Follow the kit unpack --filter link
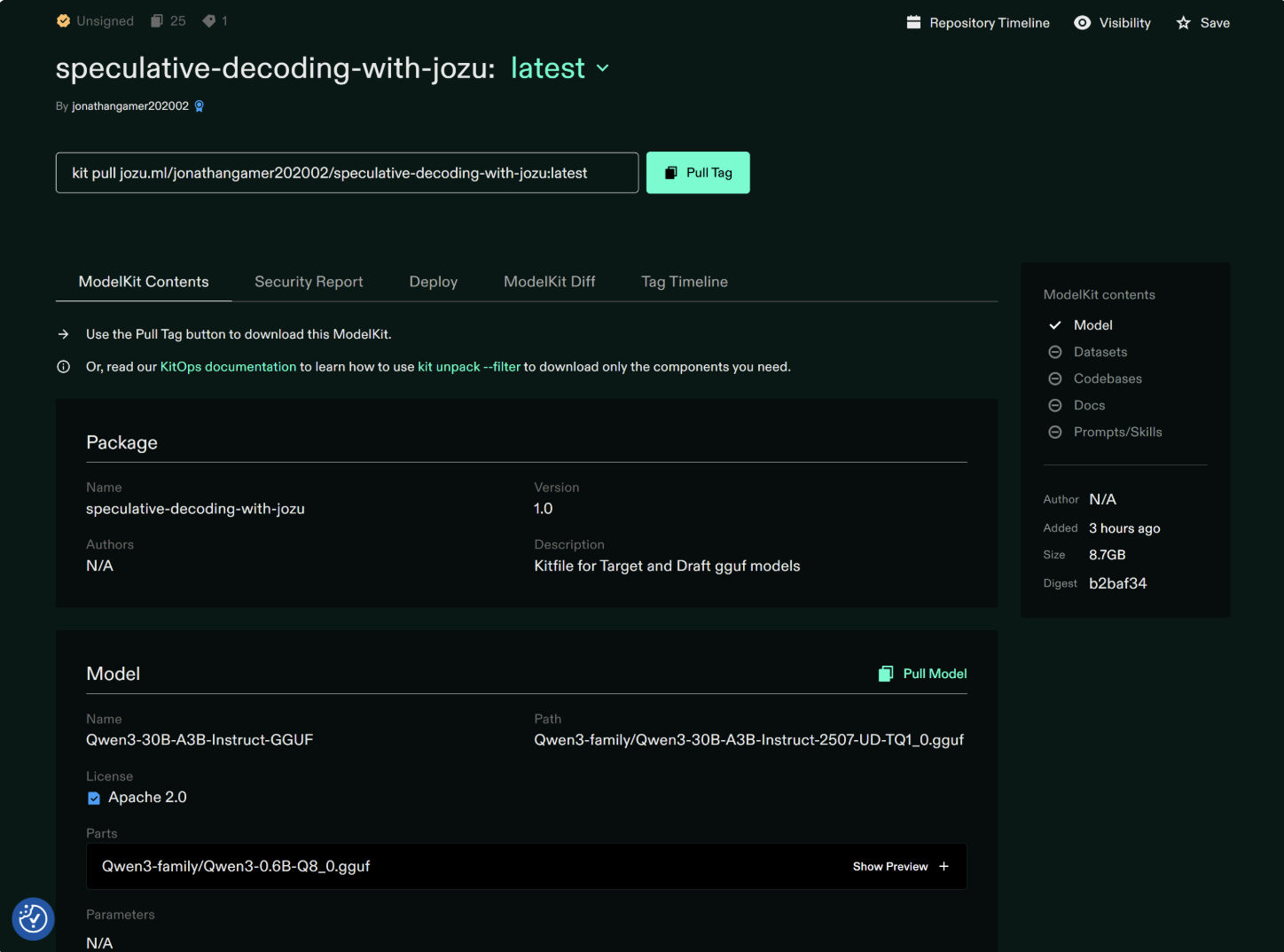Viewport: 1284px width, 952px height. [x=469, y=367]
